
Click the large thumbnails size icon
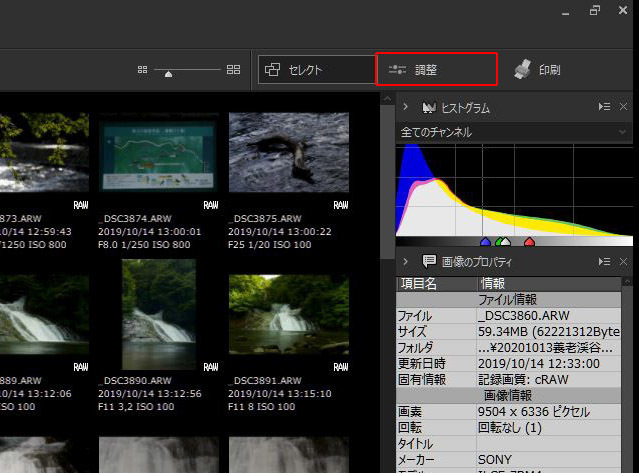coord(233,69)
